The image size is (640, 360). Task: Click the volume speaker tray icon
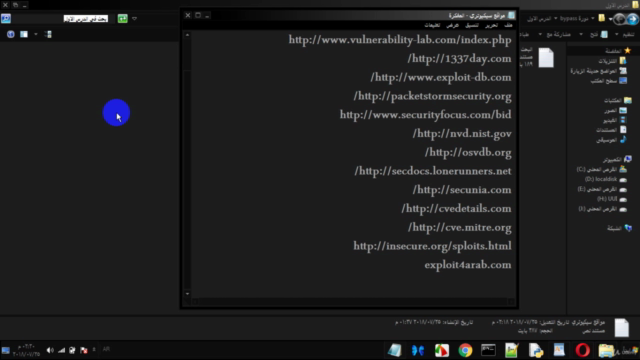coord(50,350)
